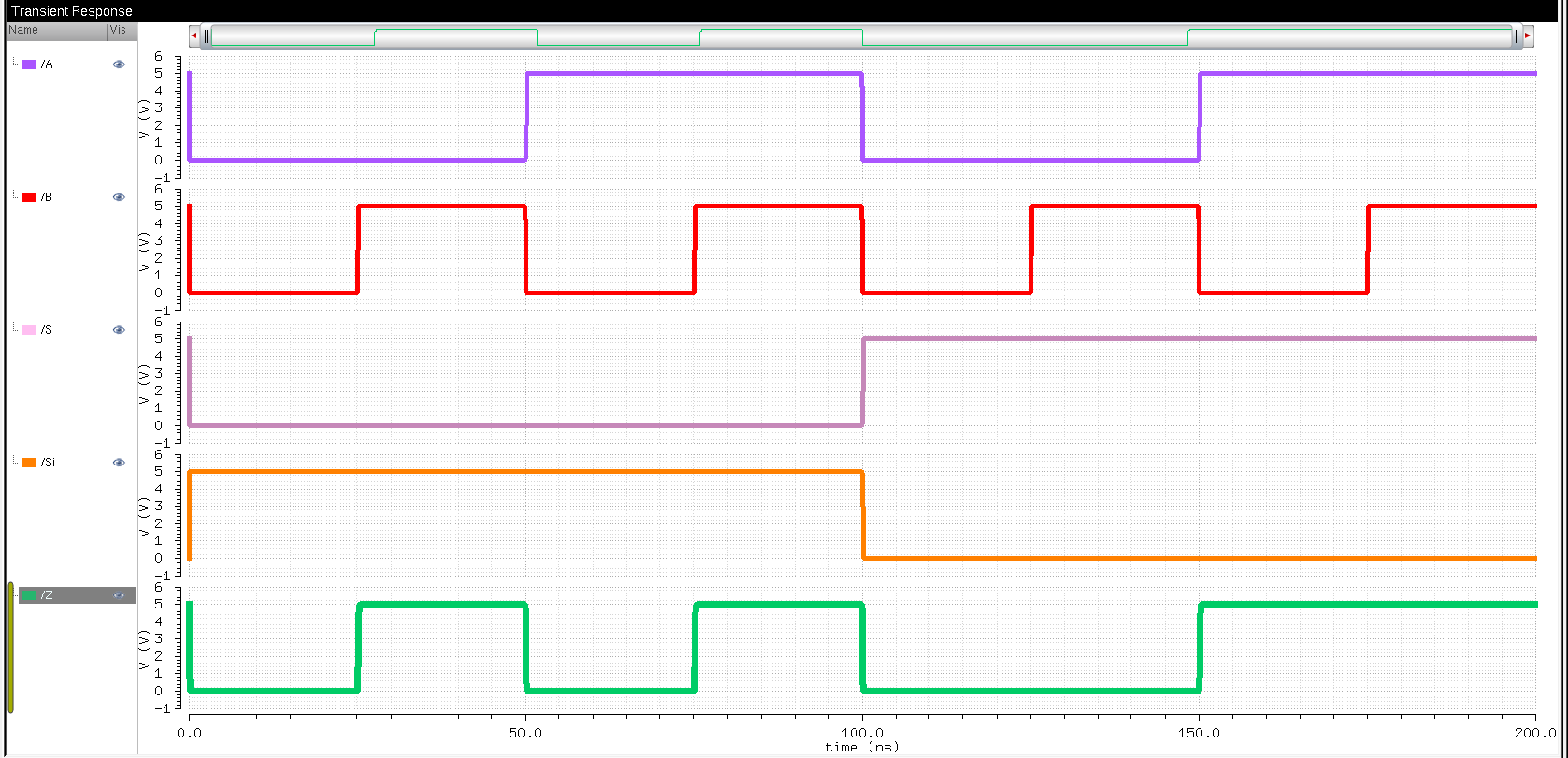
Task: Click the orange color swatch of /Si
Action: coord(29,463)
